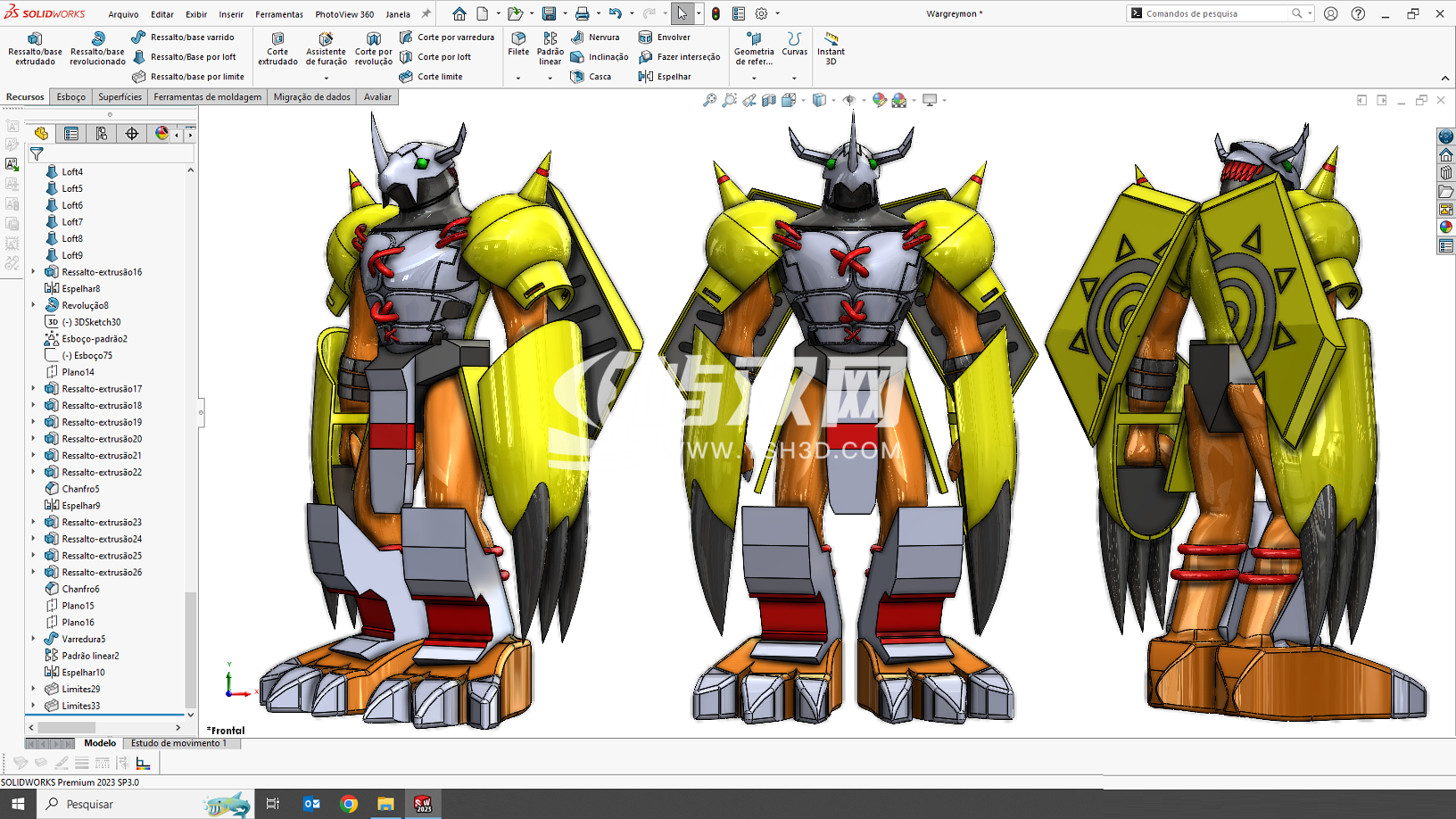Click Zoom to fit magnifier icon
This screenshot has height=819, width=1456.
(x=709, y=101)
